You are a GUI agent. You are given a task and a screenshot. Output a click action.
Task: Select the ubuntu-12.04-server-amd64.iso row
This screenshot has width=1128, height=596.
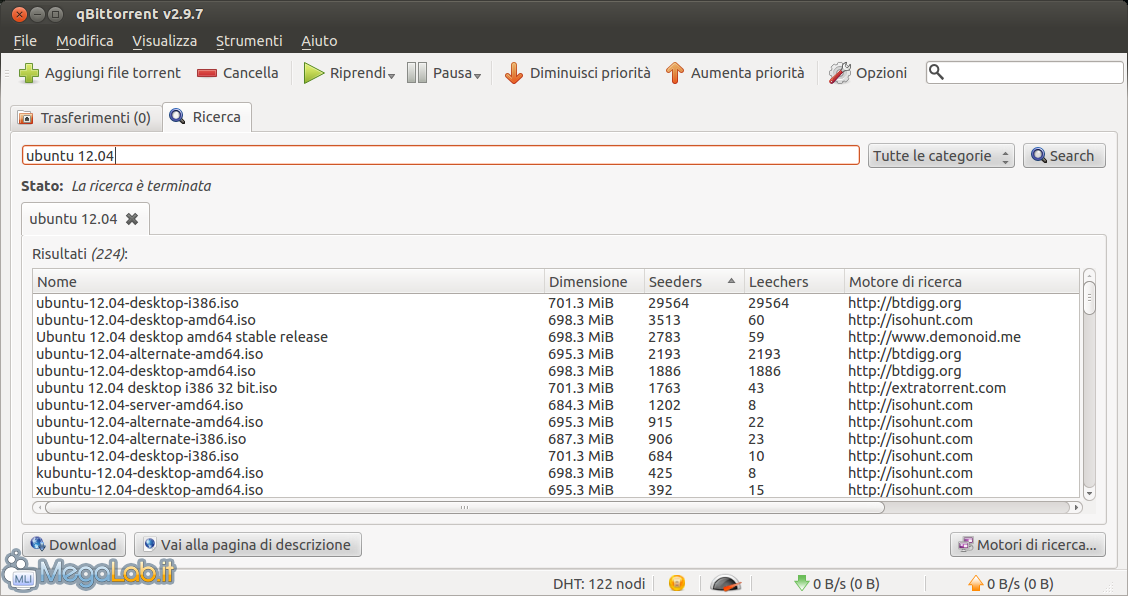tap(556, 405)
